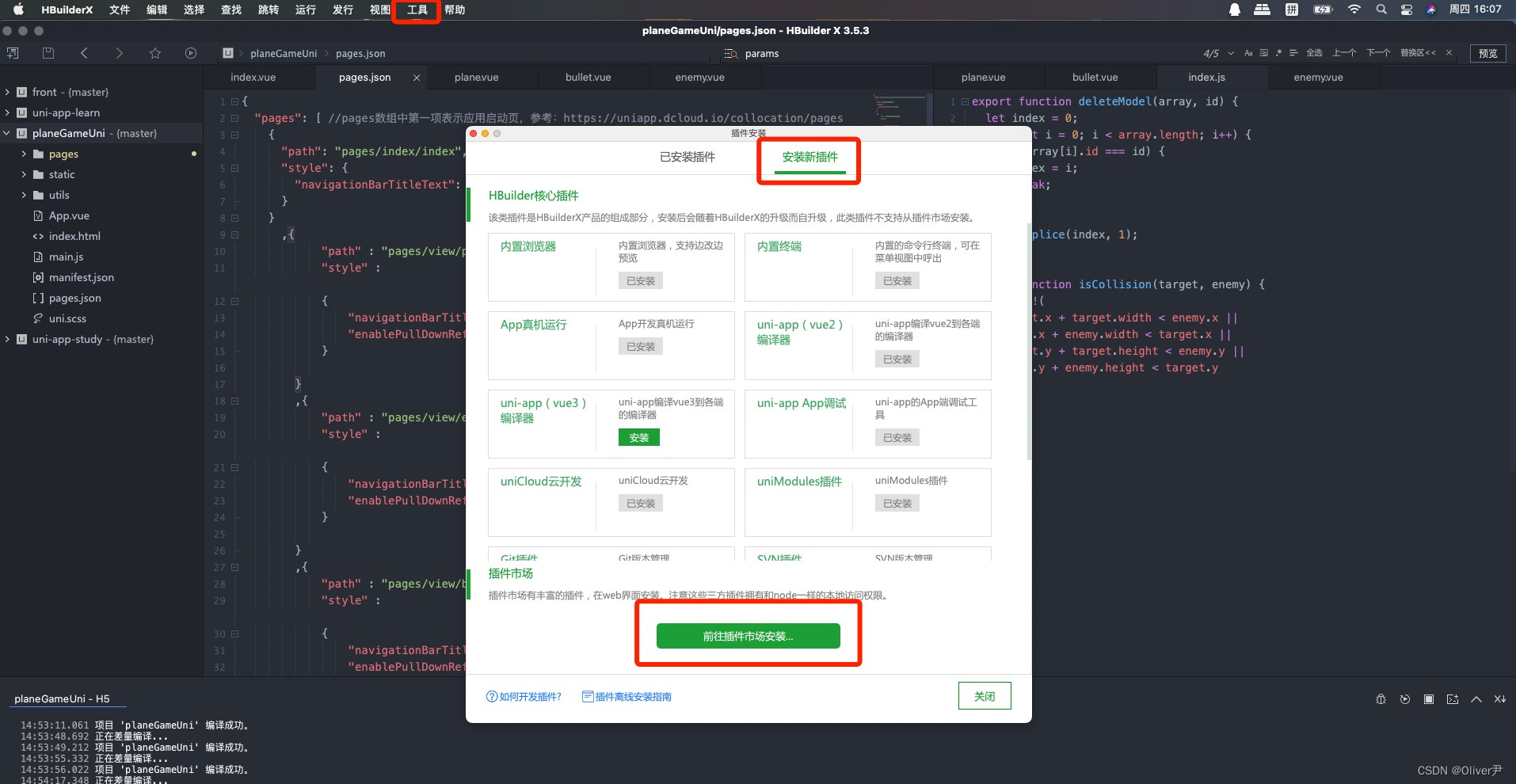Expand the utils folder
The width and height of the screenshot is (1516, 784).
pos(24,195)
